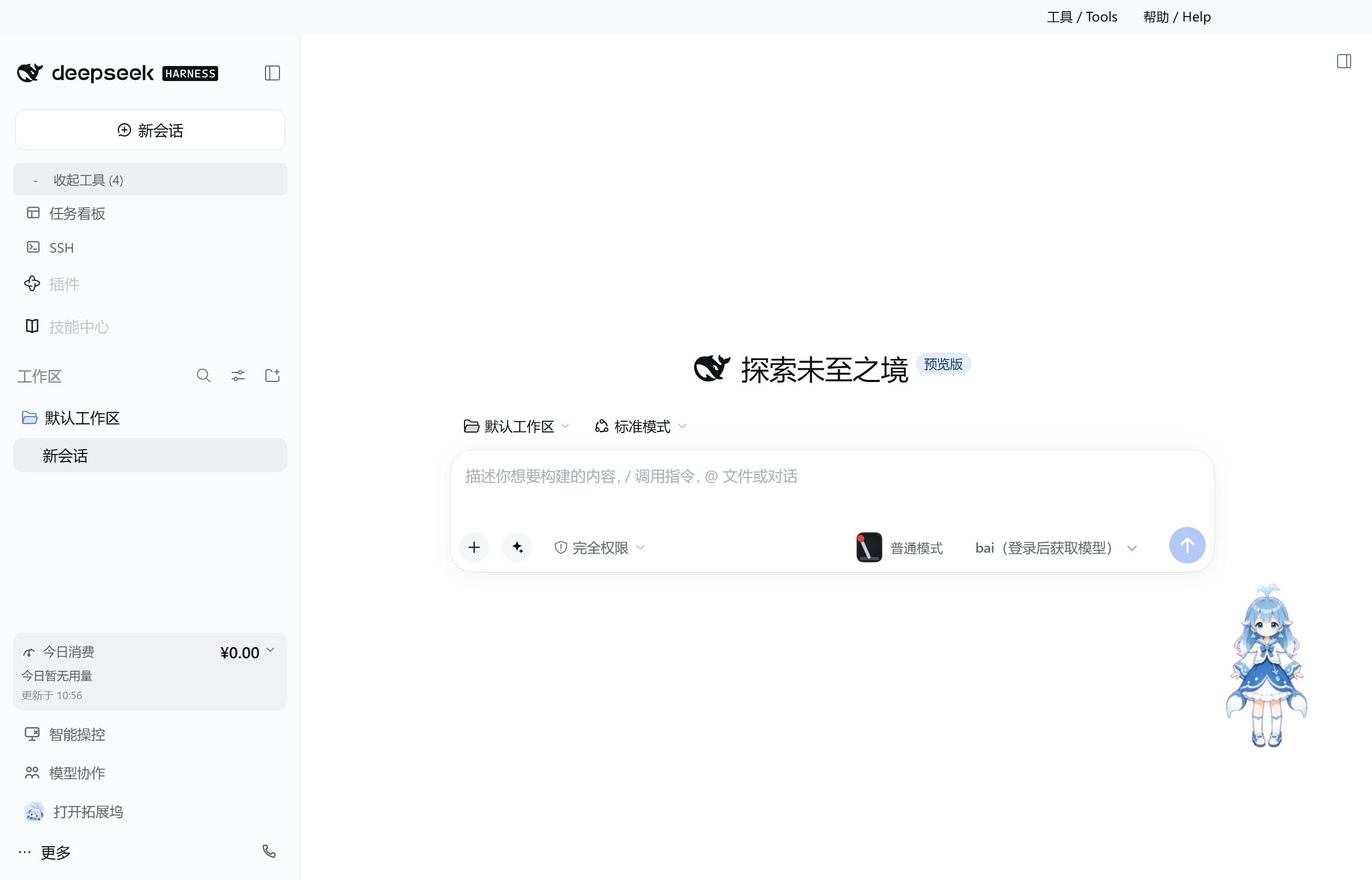Click the anime mascot character
This screenshot has height=880, width=1372.
click(x=1266, y=666)
